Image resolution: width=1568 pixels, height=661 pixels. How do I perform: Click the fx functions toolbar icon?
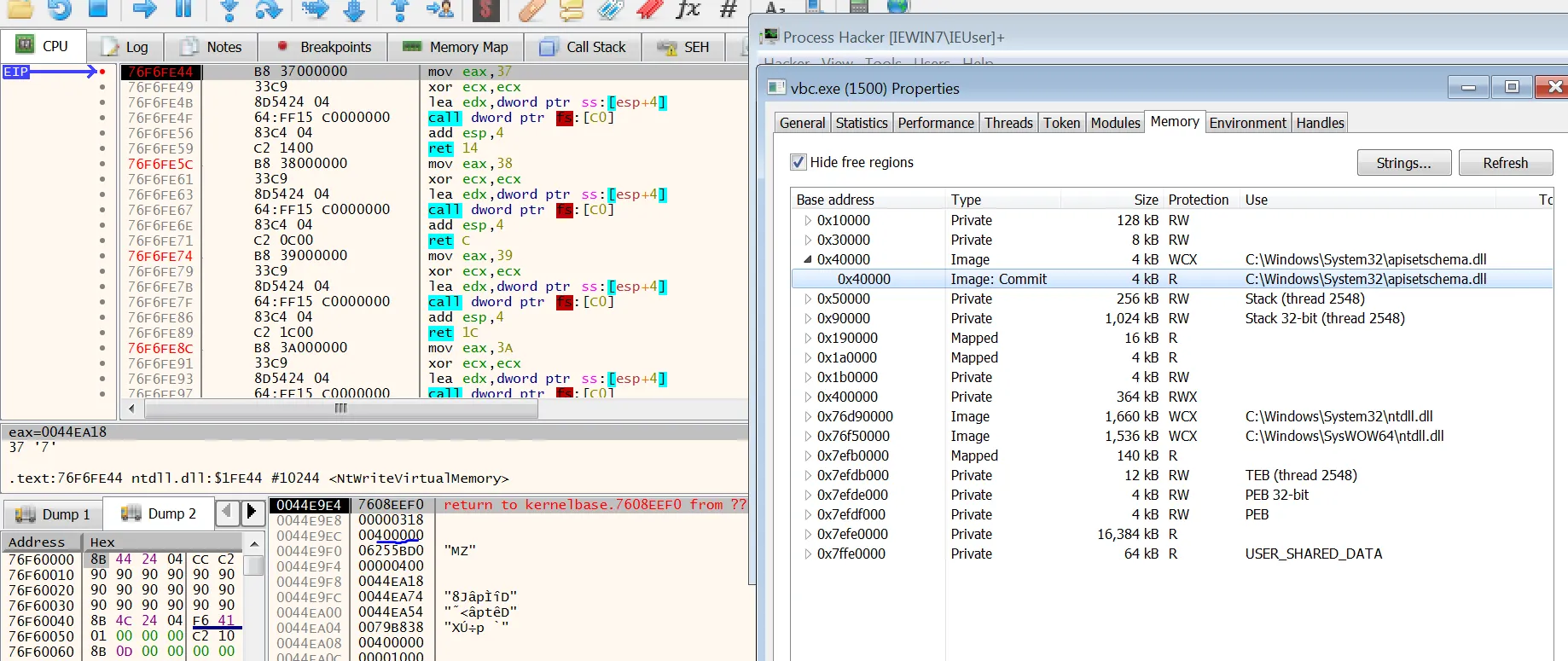click(688, 9)
